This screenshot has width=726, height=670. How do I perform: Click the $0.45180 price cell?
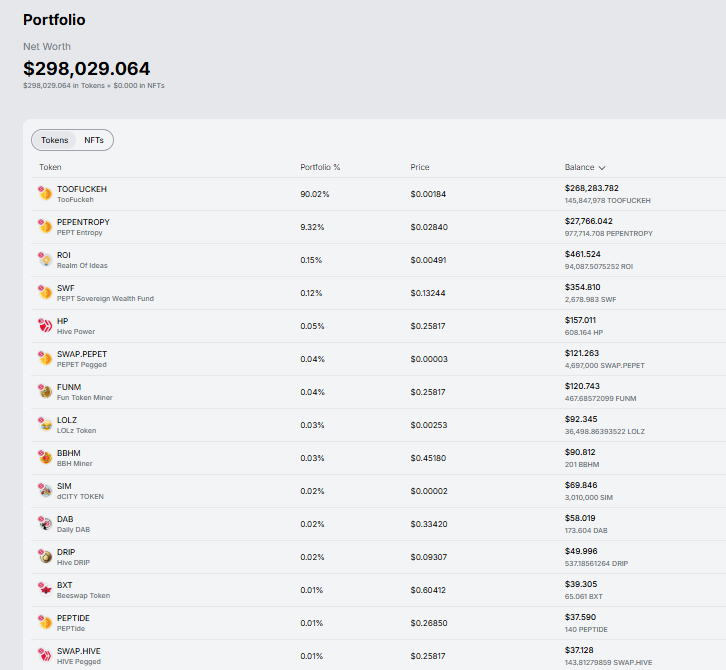click(x=428, y=458)
